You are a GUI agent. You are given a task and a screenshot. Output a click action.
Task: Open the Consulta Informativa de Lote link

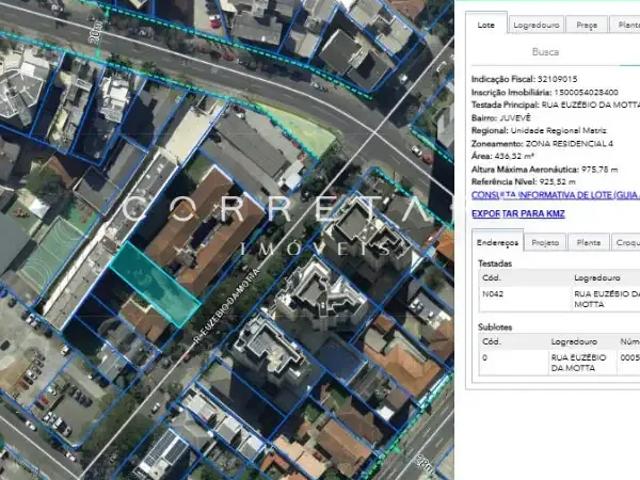[556, 195]
